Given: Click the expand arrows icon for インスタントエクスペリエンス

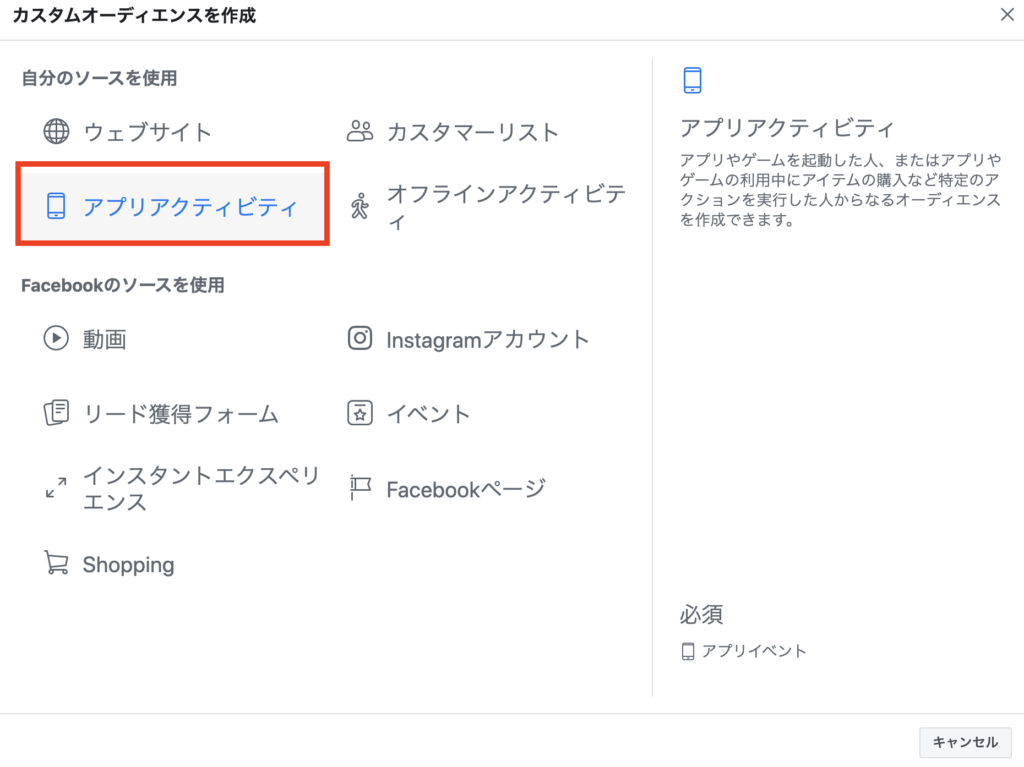Looking at the screenshot, I should pos(56,488).
